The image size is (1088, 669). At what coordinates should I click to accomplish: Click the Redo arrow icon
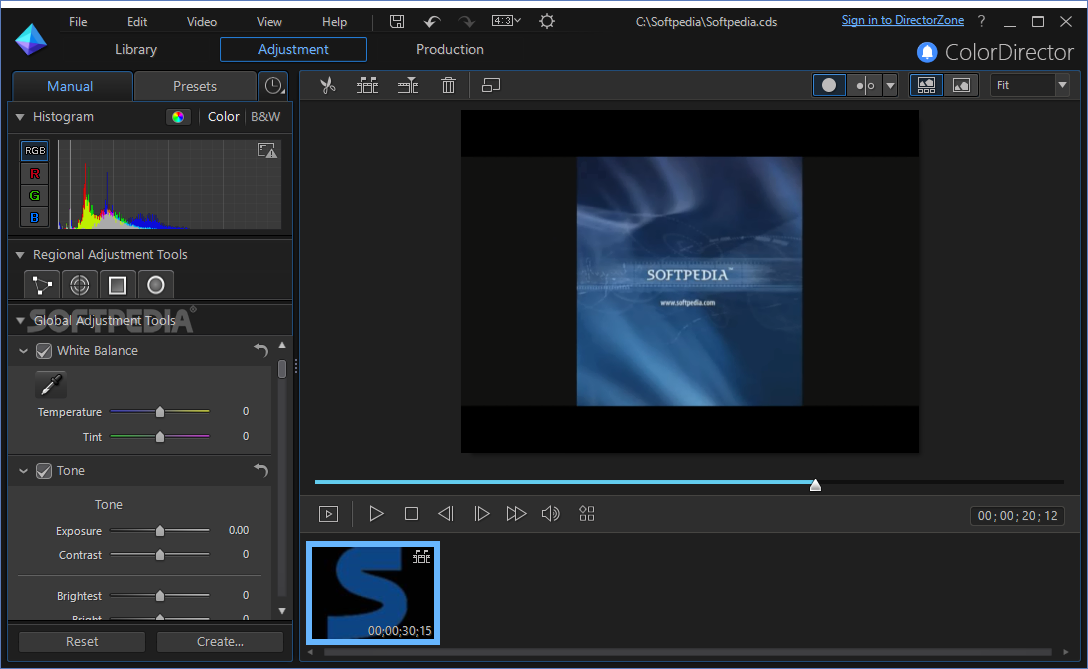pyautogui.click(x=466, y=22)
